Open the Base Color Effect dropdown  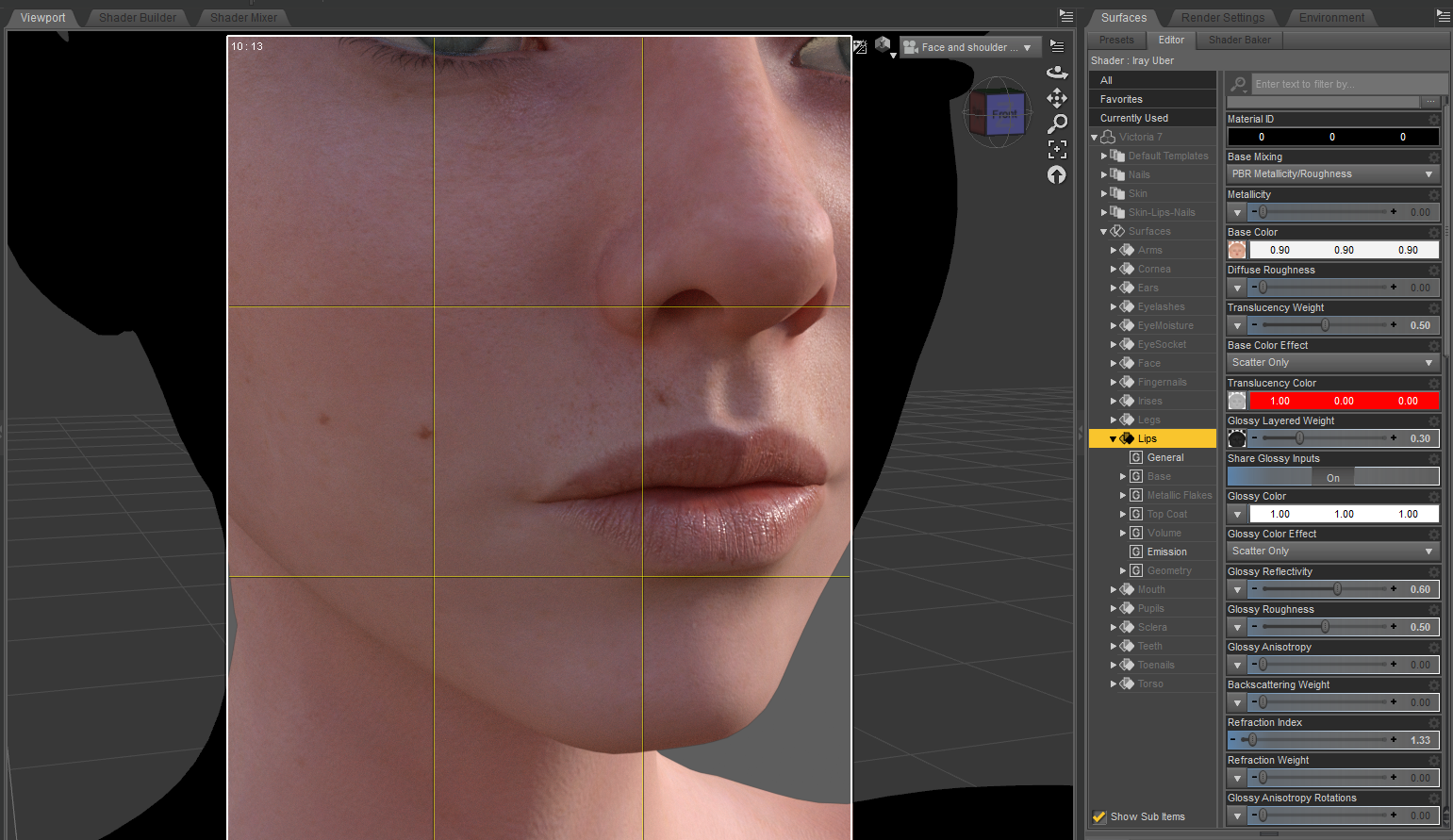click(x=1333, y=363)
